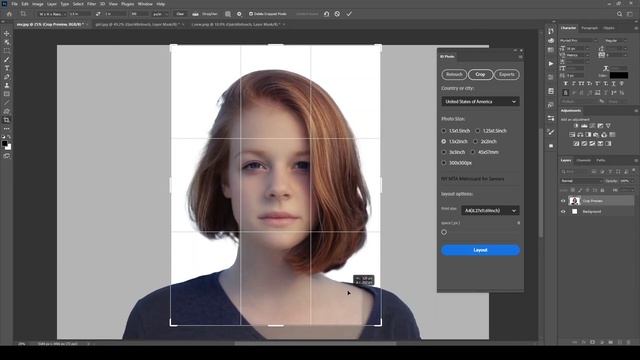Image resolution: width=640 pixels, height=360 pixels.
Task: Open the Normal blend mode dropdown
Action: click(x=581, y=181)
